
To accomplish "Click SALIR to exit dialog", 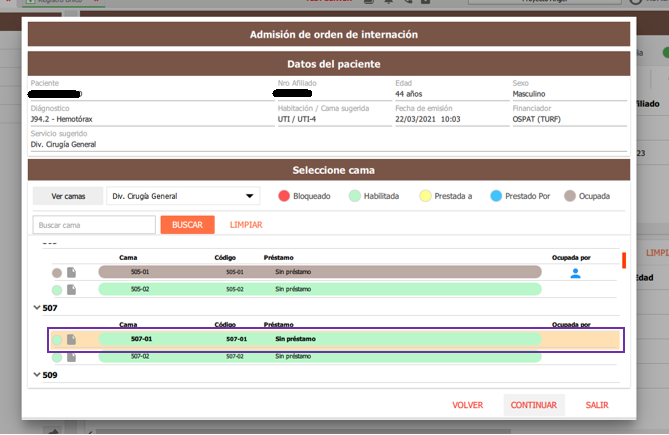I will coord(597,405).
